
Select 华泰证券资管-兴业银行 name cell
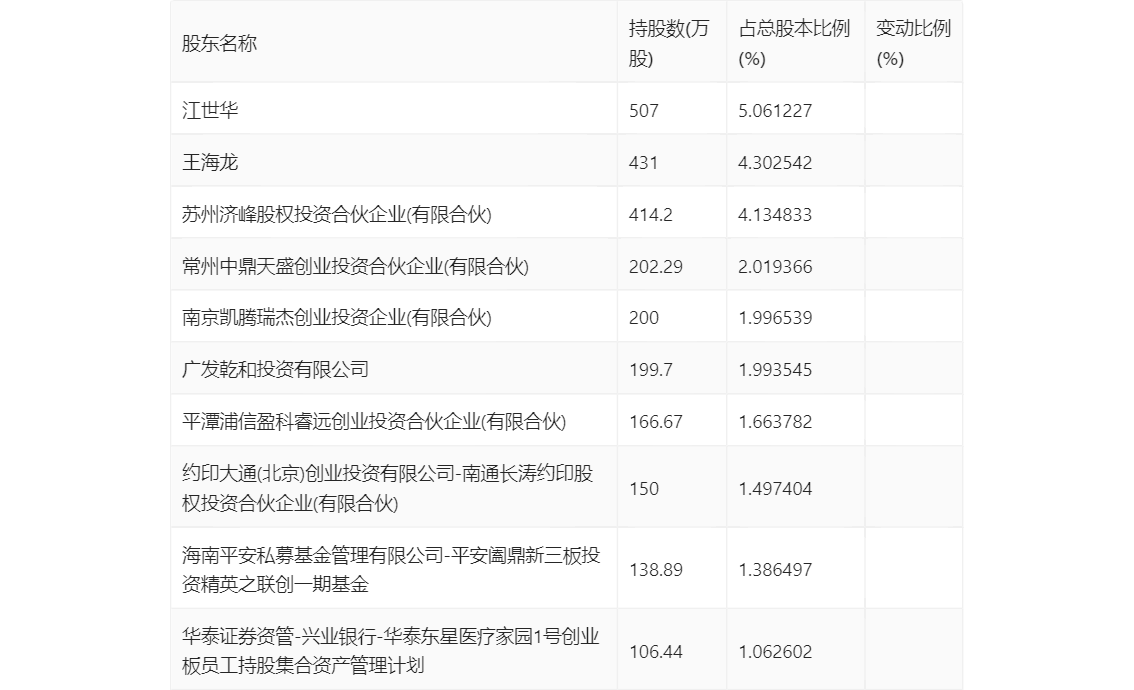(x=391, y=651)
